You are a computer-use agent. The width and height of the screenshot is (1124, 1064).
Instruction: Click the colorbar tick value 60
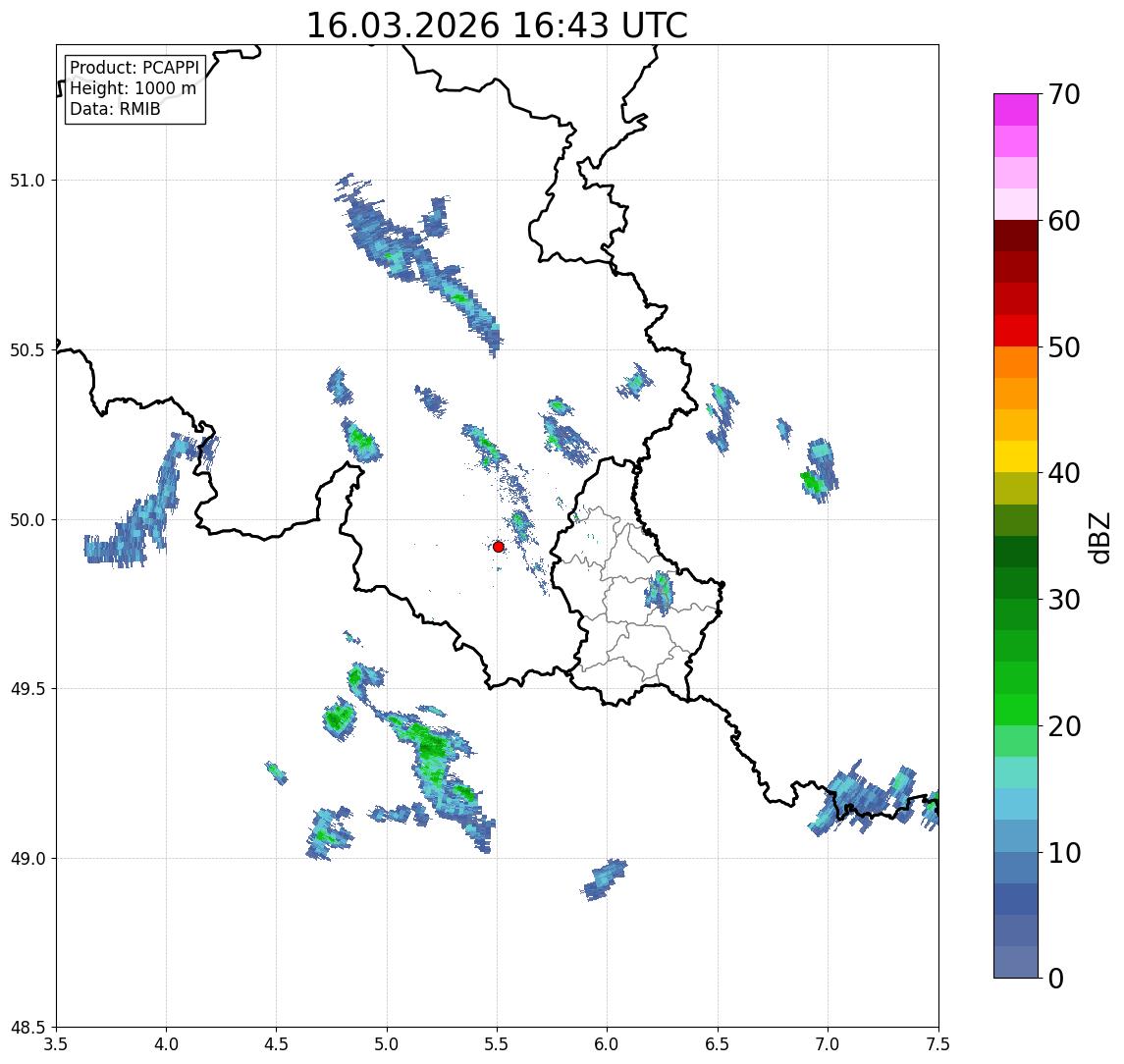pyautogui.click(x=1064, y=222)
